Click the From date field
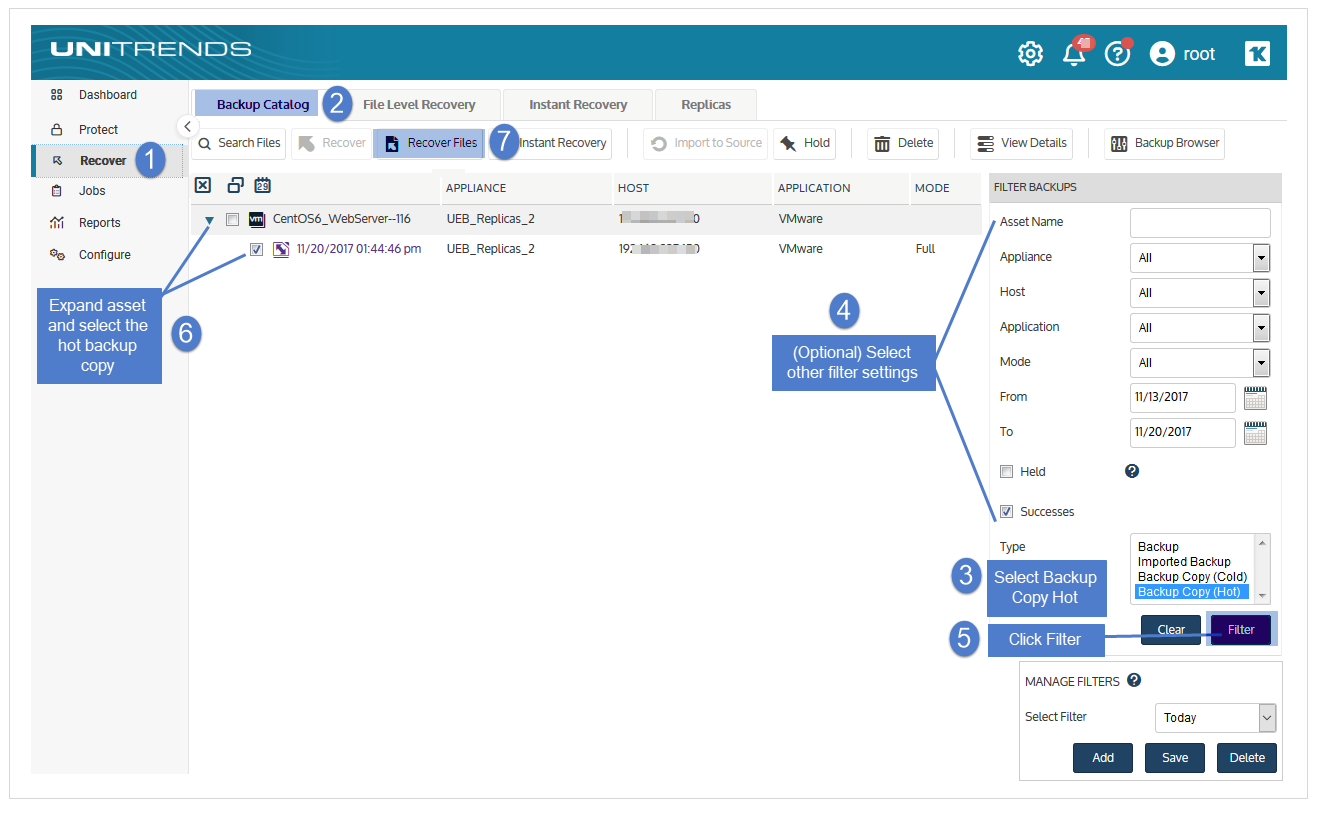Screen dimensions: 1330x818 [1183, 397]
